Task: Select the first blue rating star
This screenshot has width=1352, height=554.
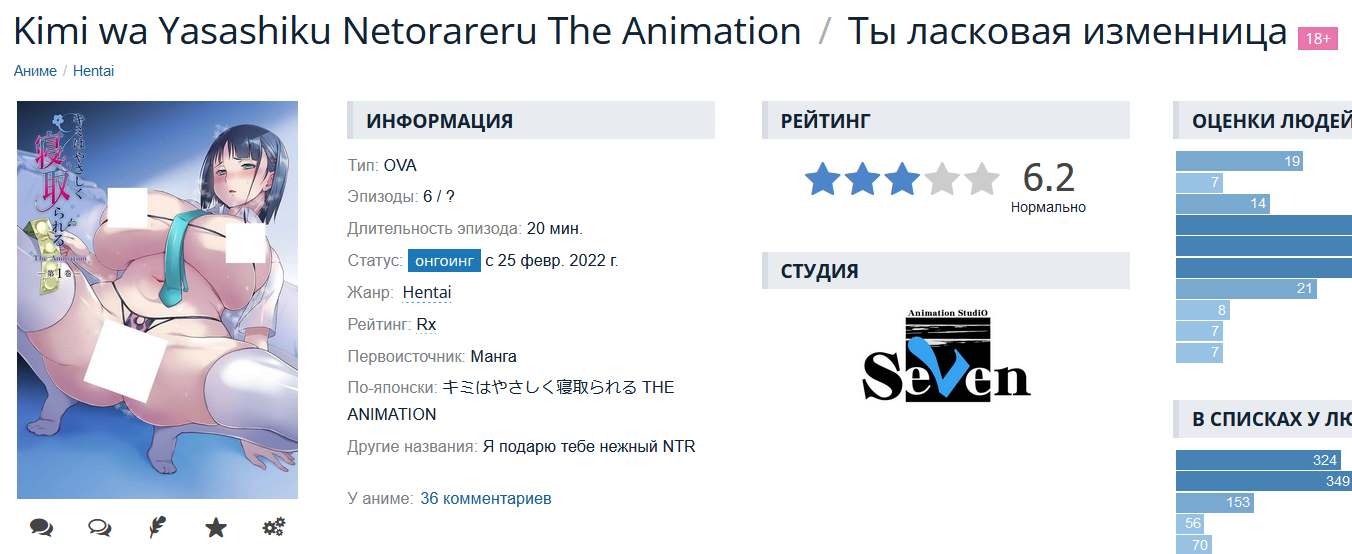Action: coord(823,179)
